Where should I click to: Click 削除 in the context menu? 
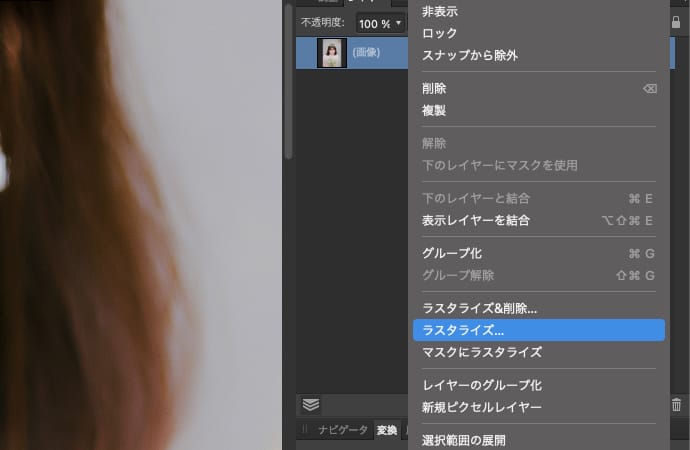pyautogui.click(x=434, y=88)
